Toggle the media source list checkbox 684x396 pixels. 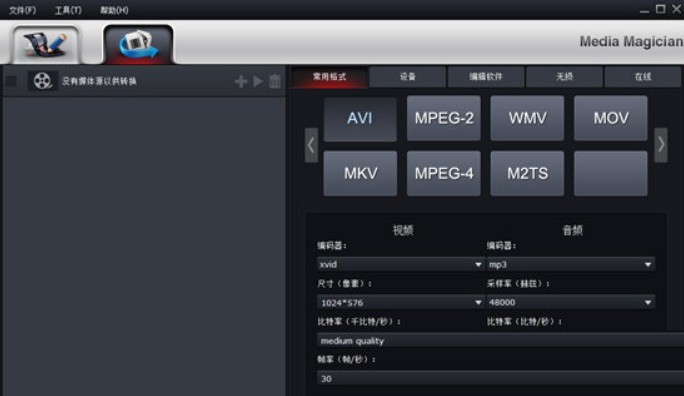(11, 81)
